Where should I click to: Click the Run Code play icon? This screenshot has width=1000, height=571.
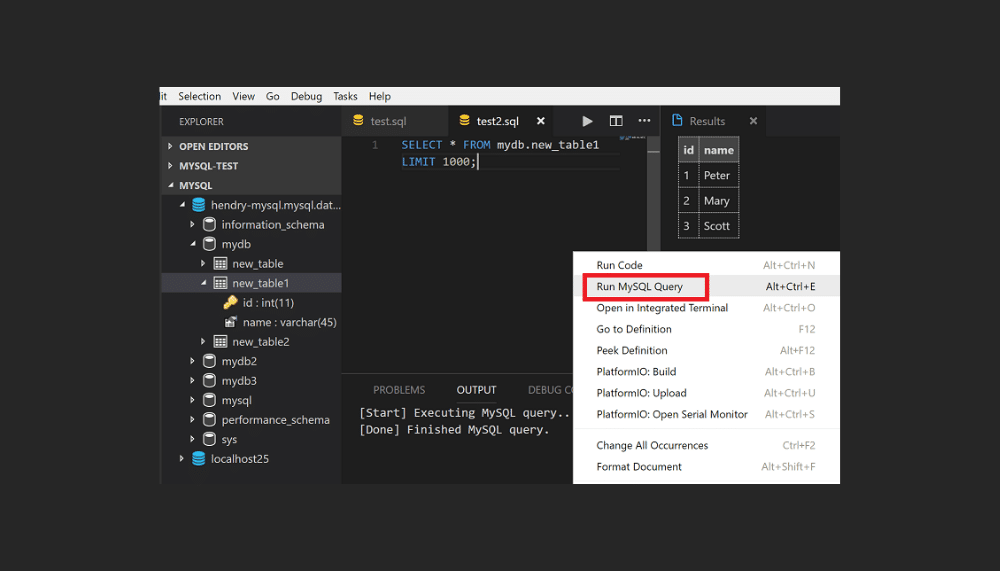[587, 121]
